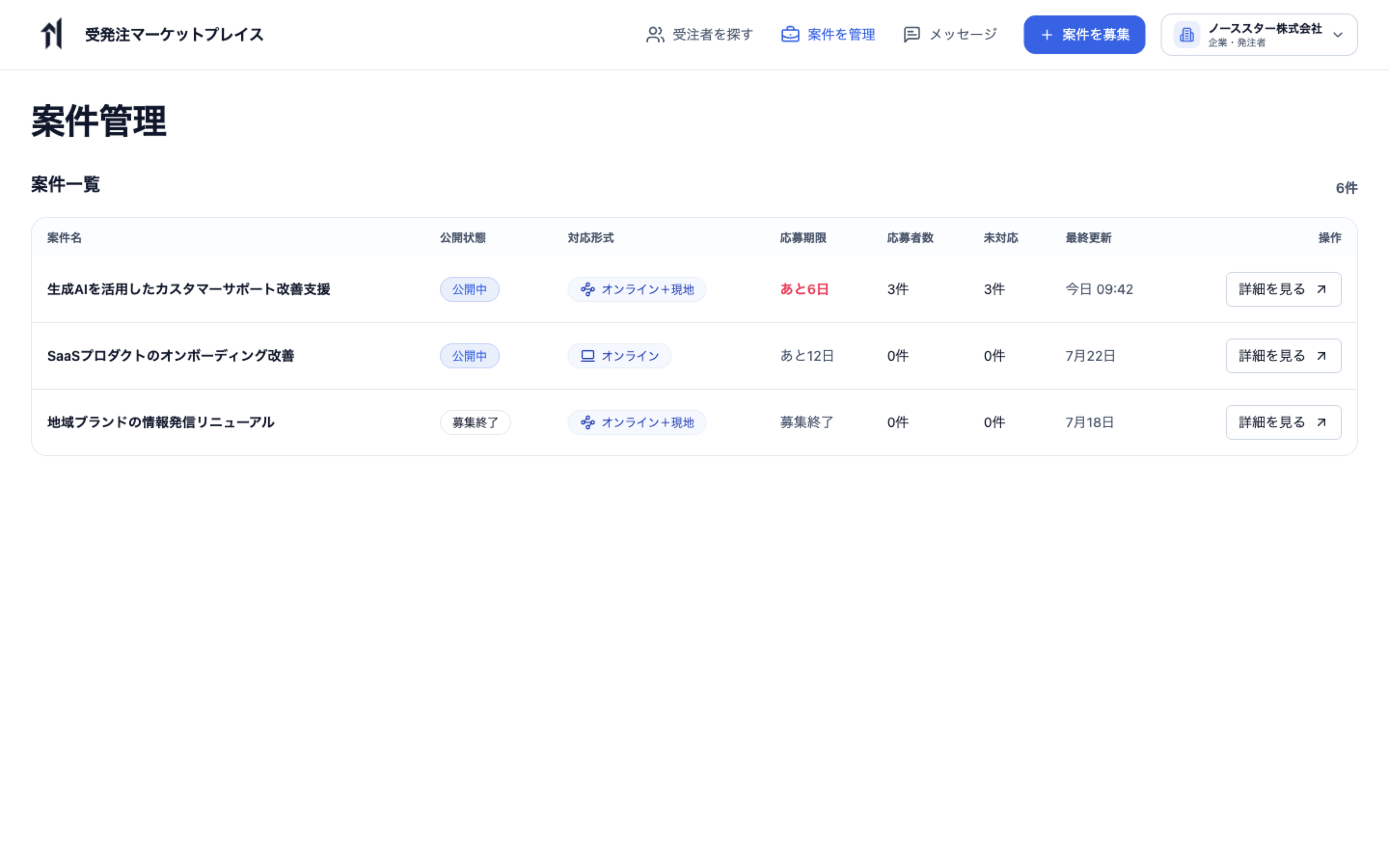
Task: Click the people icon beside 受注者を探す
Action: tap(655, 34)
